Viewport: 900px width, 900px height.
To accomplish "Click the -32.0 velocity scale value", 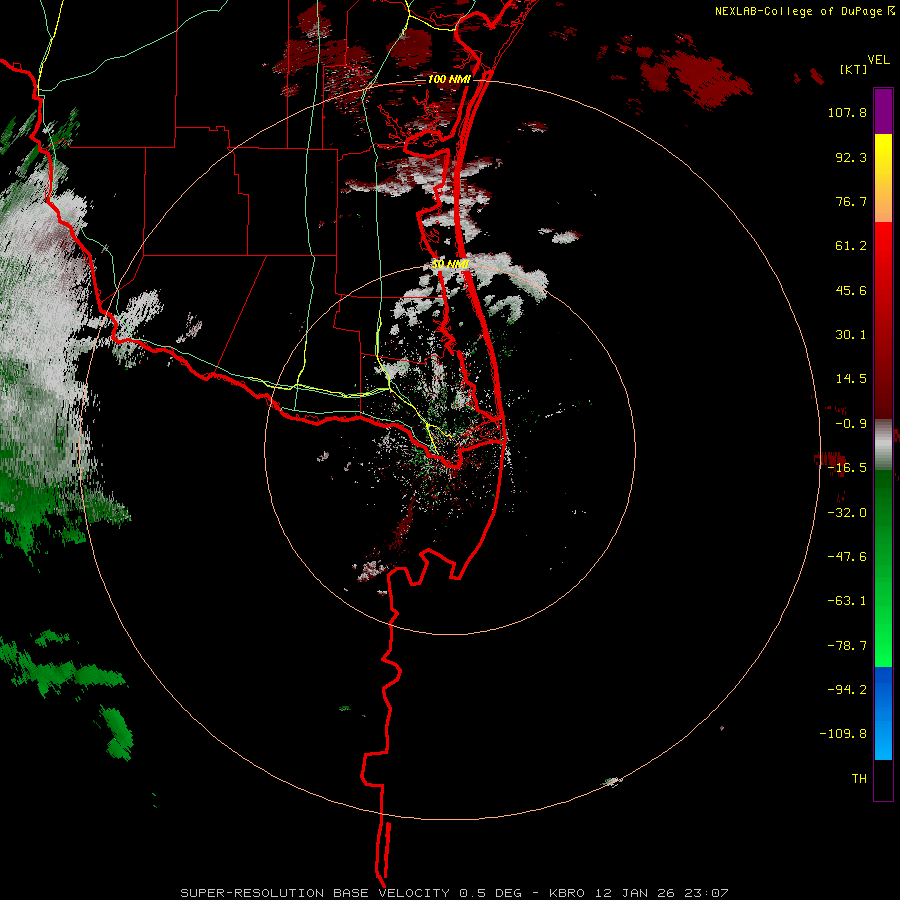I will (x=847, y=513).
